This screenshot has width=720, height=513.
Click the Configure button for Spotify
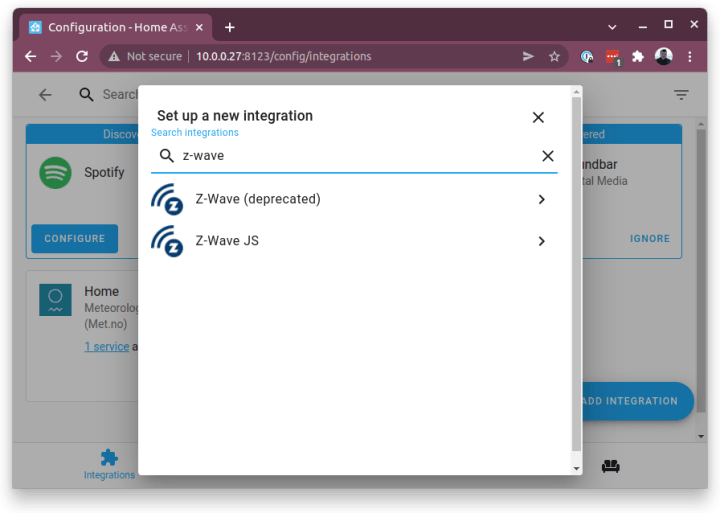74,238
